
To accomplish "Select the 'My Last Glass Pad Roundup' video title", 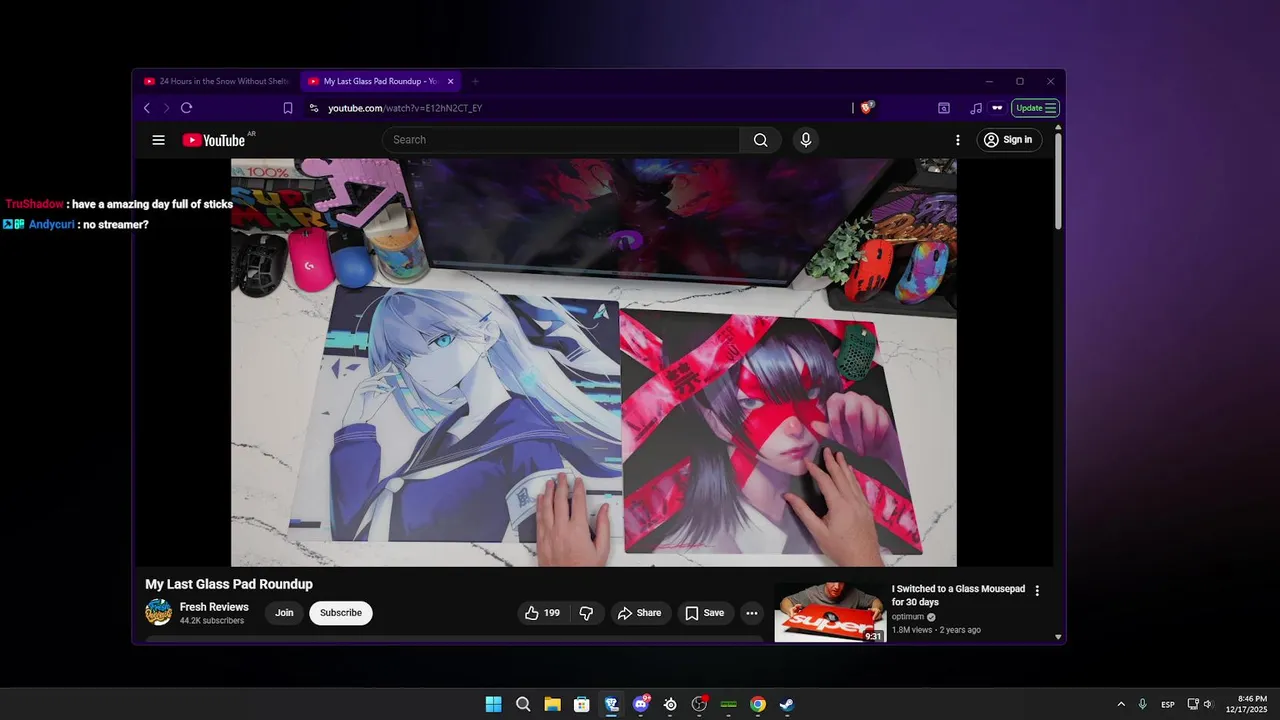I will (229, 584).
